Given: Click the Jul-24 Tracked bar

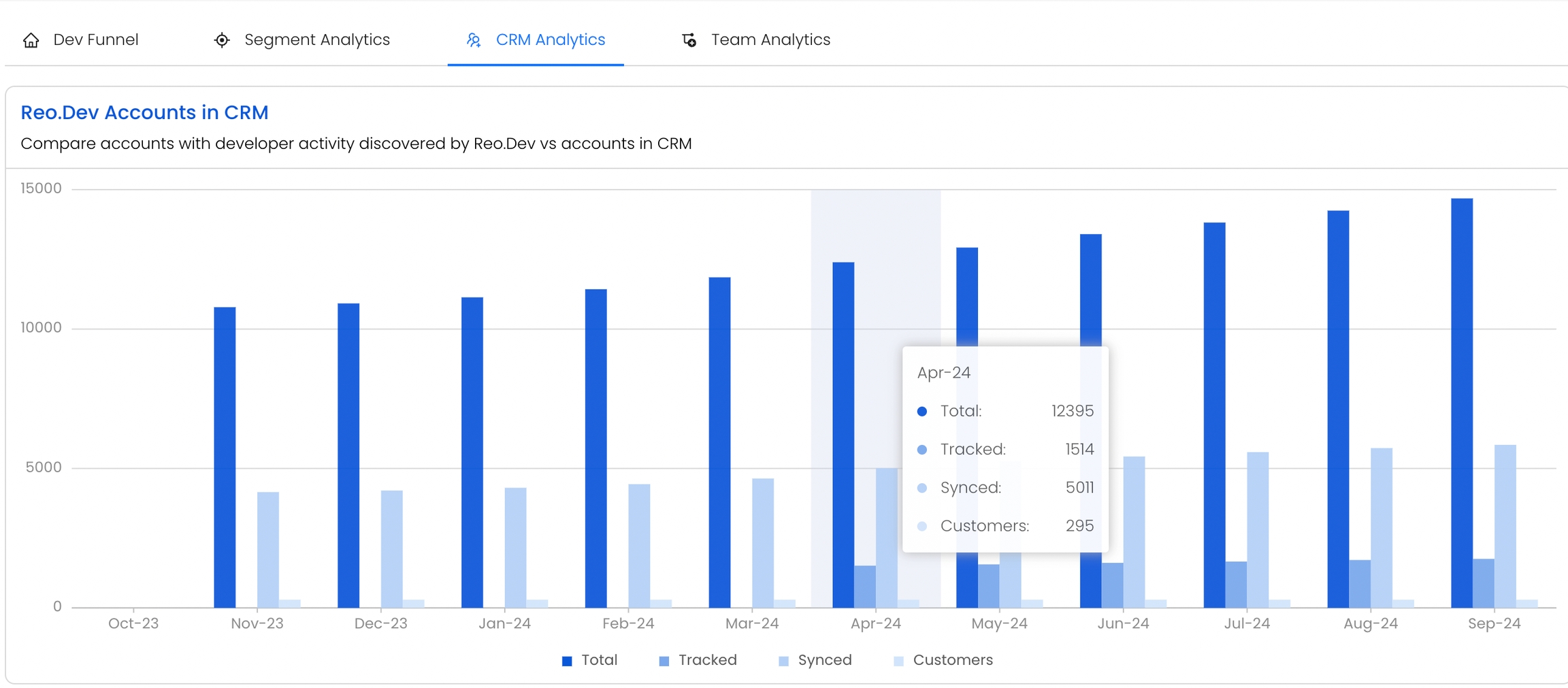Looking at the screenshot, I should (1236, 585).
